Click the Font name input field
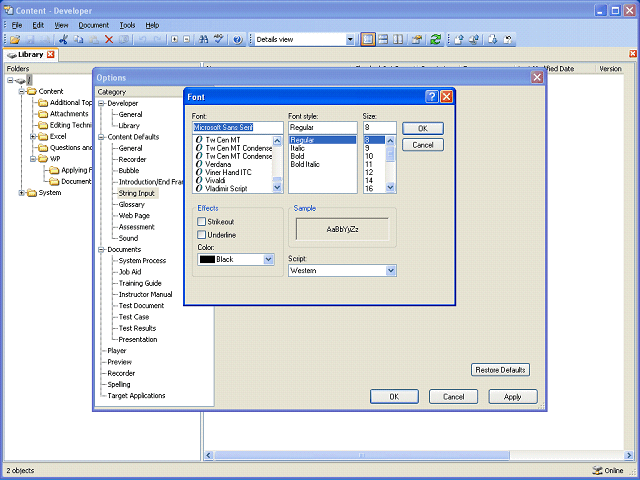640x480 pixels. coord(238,127)
